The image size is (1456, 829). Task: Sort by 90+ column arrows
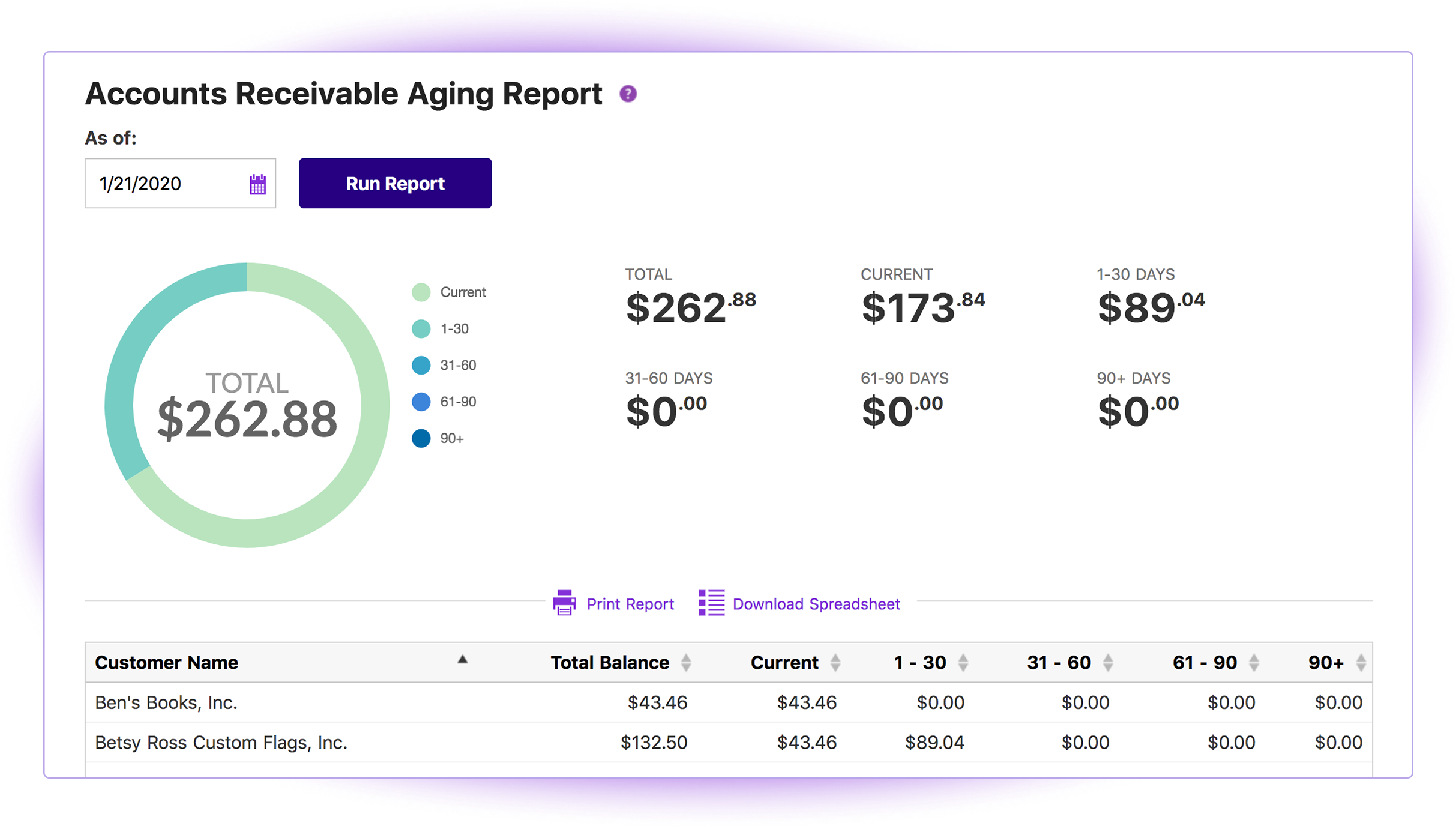click(x=1361, y=663)
